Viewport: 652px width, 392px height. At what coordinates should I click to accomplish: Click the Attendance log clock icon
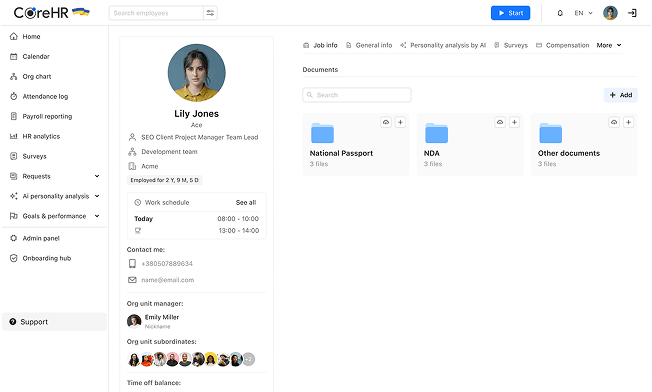14,96
